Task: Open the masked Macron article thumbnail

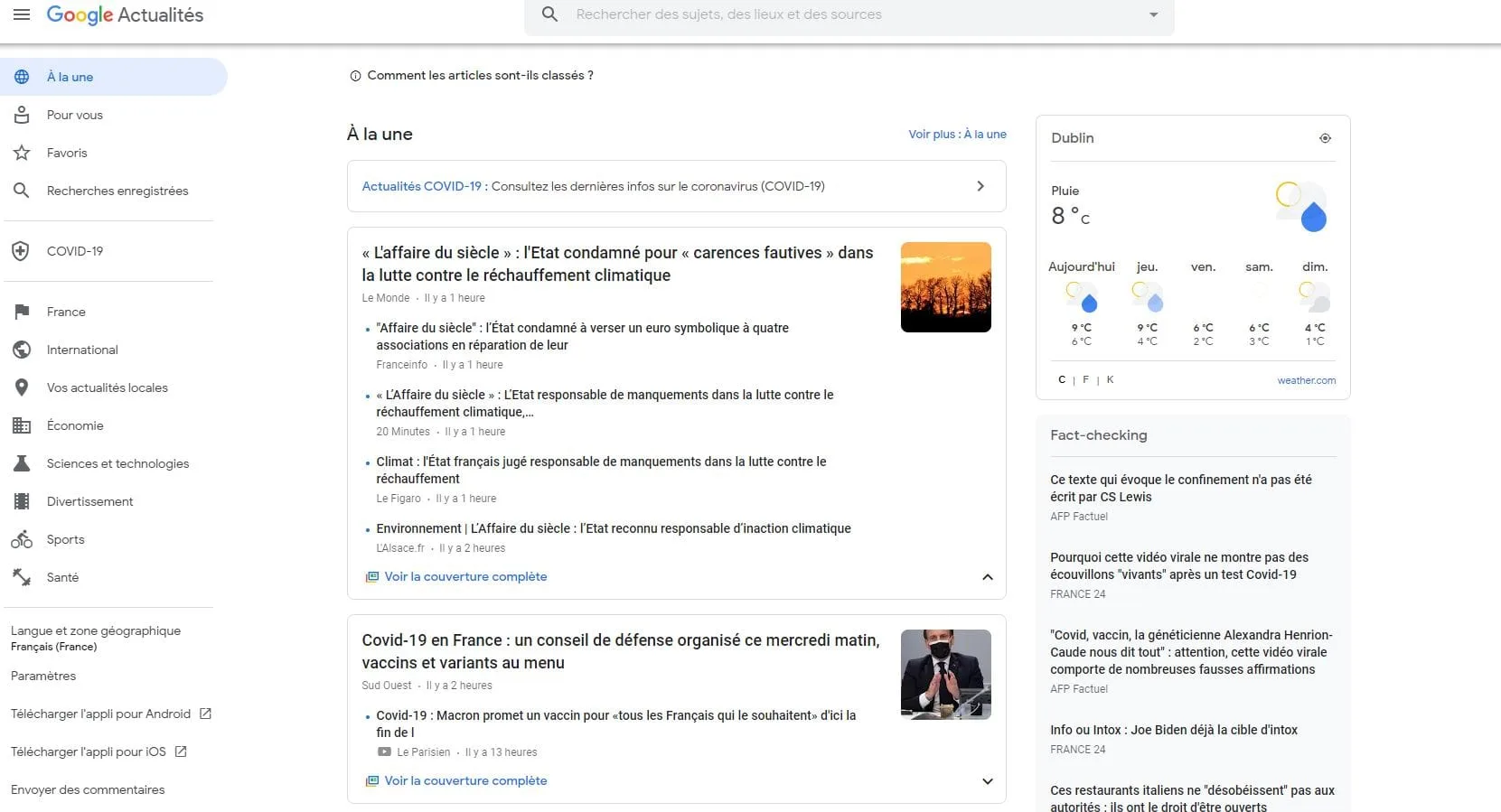Action: point(946,675)
